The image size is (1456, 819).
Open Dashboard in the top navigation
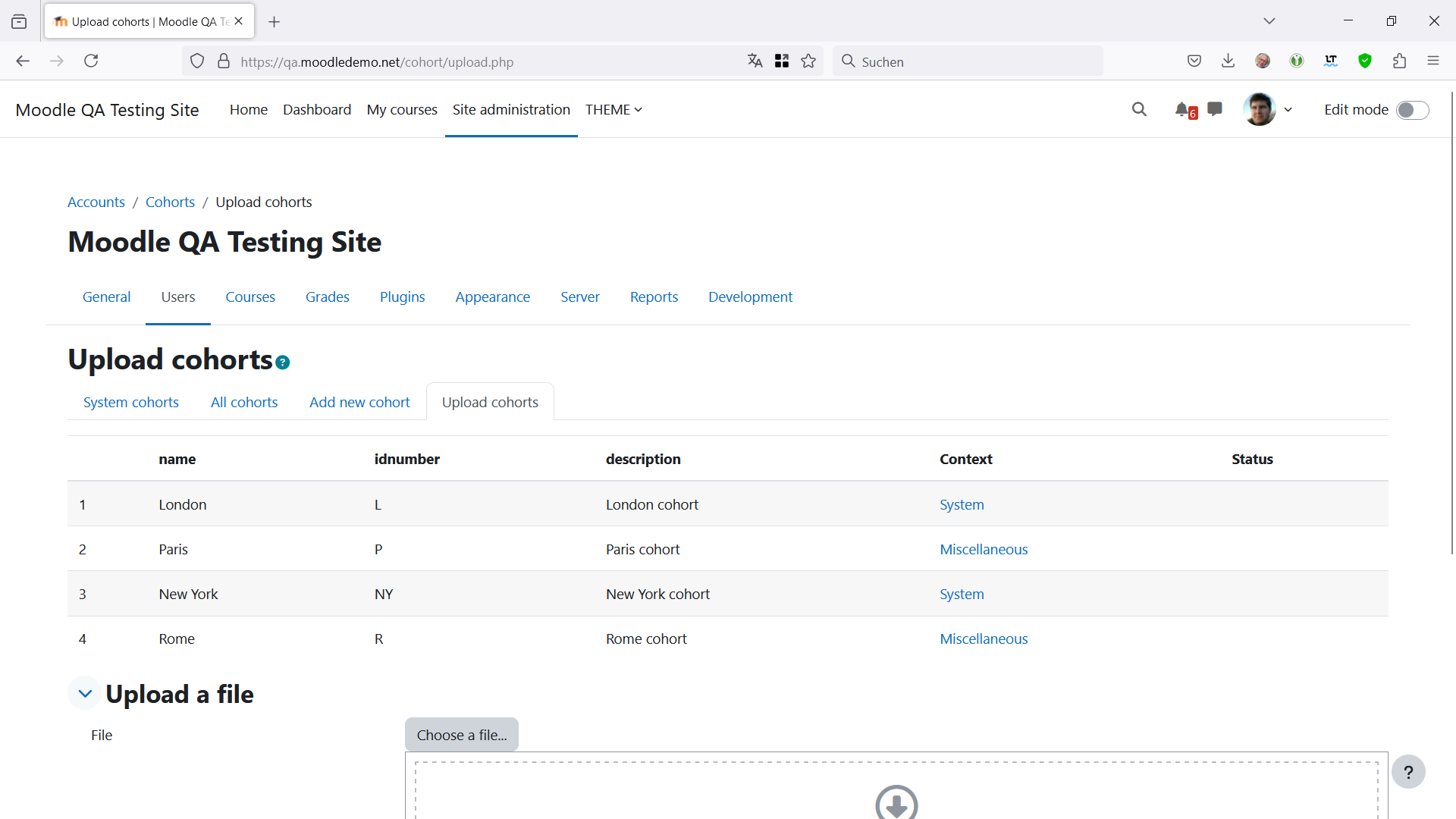pyautogui.click(x=317, y=110)
